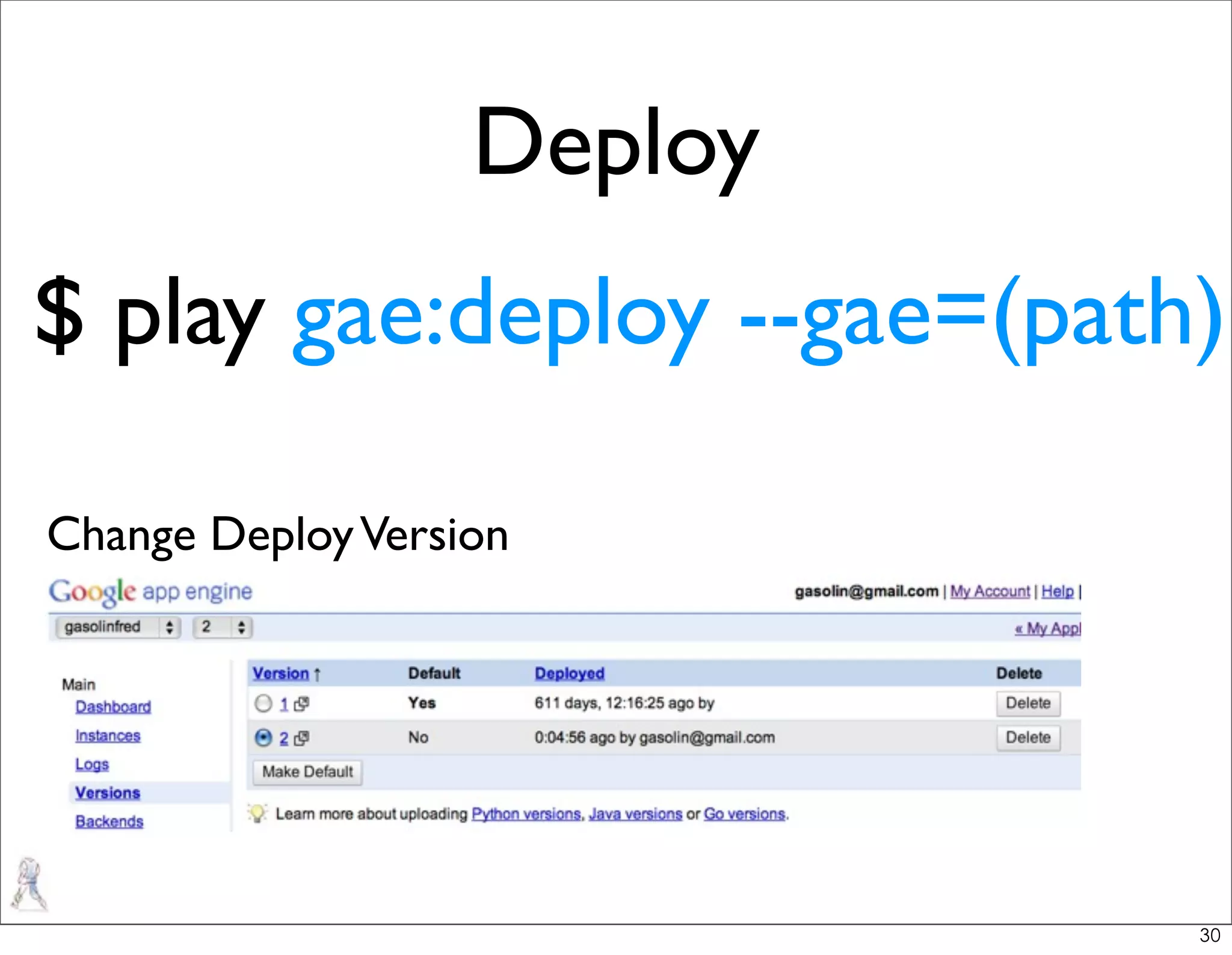Click the 'No' default cell
1232x955 pixels.
419,738
